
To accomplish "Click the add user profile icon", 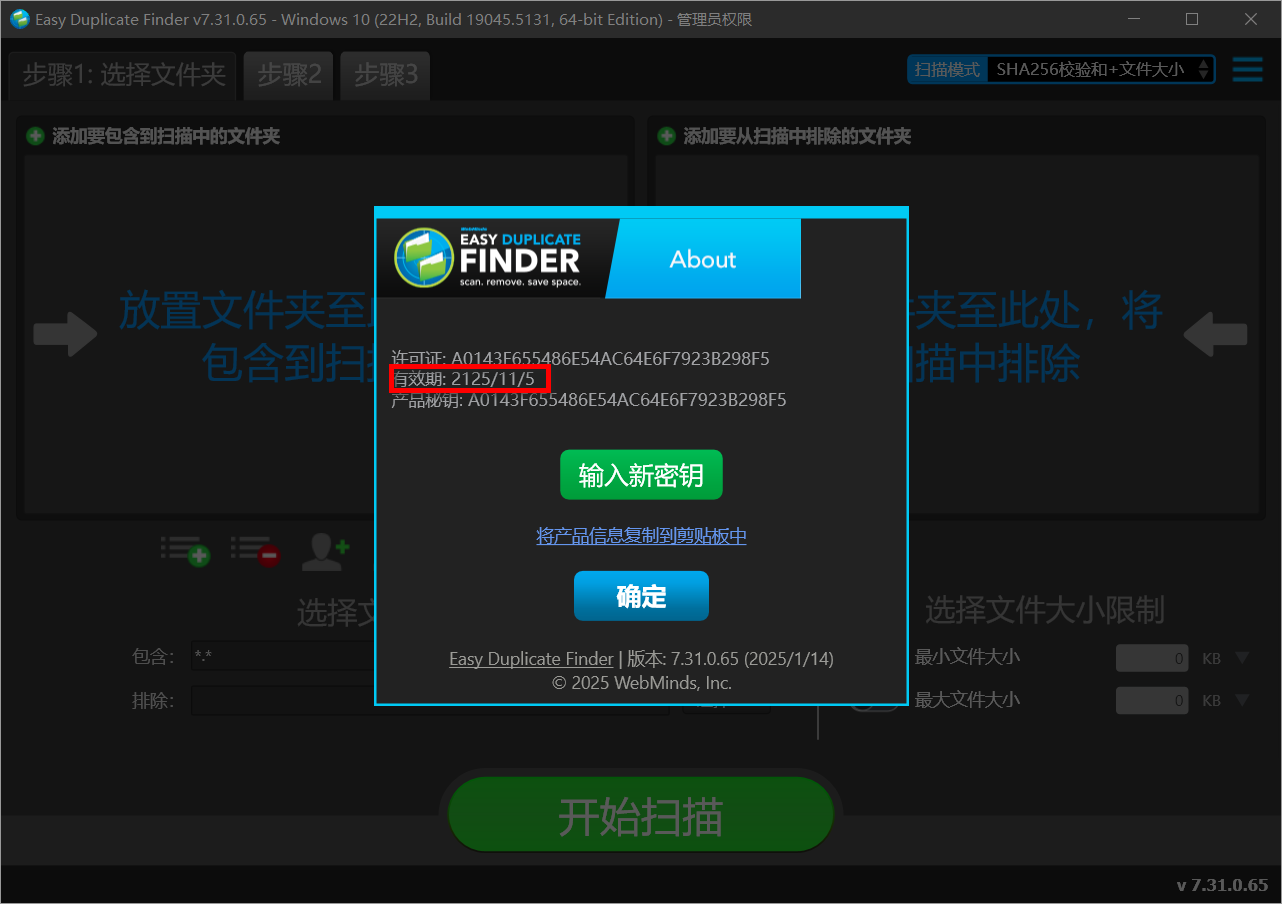I will (x=324, y=551).
